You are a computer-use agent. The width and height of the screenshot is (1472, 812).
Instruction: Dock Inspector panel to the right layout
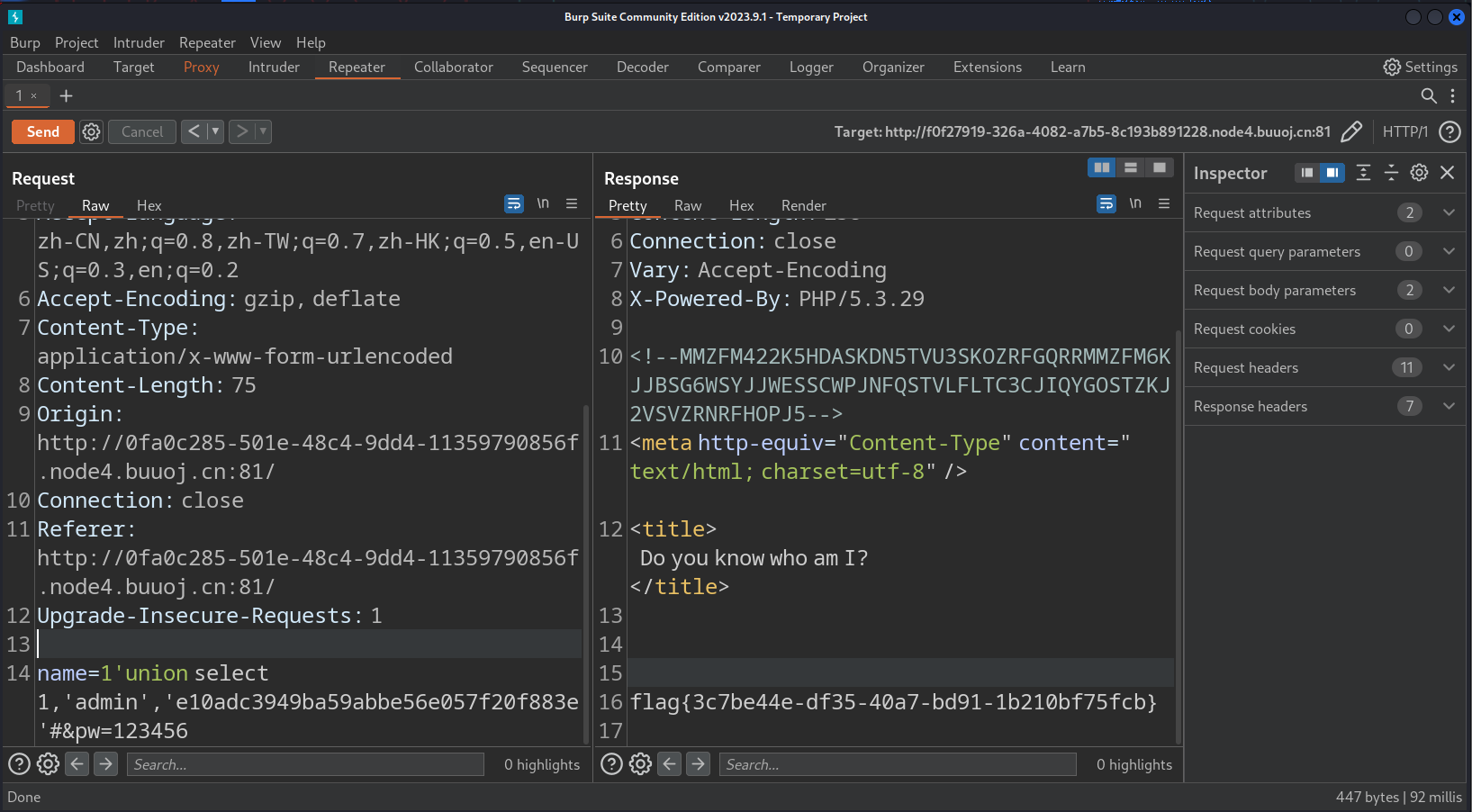[1332, 173]
